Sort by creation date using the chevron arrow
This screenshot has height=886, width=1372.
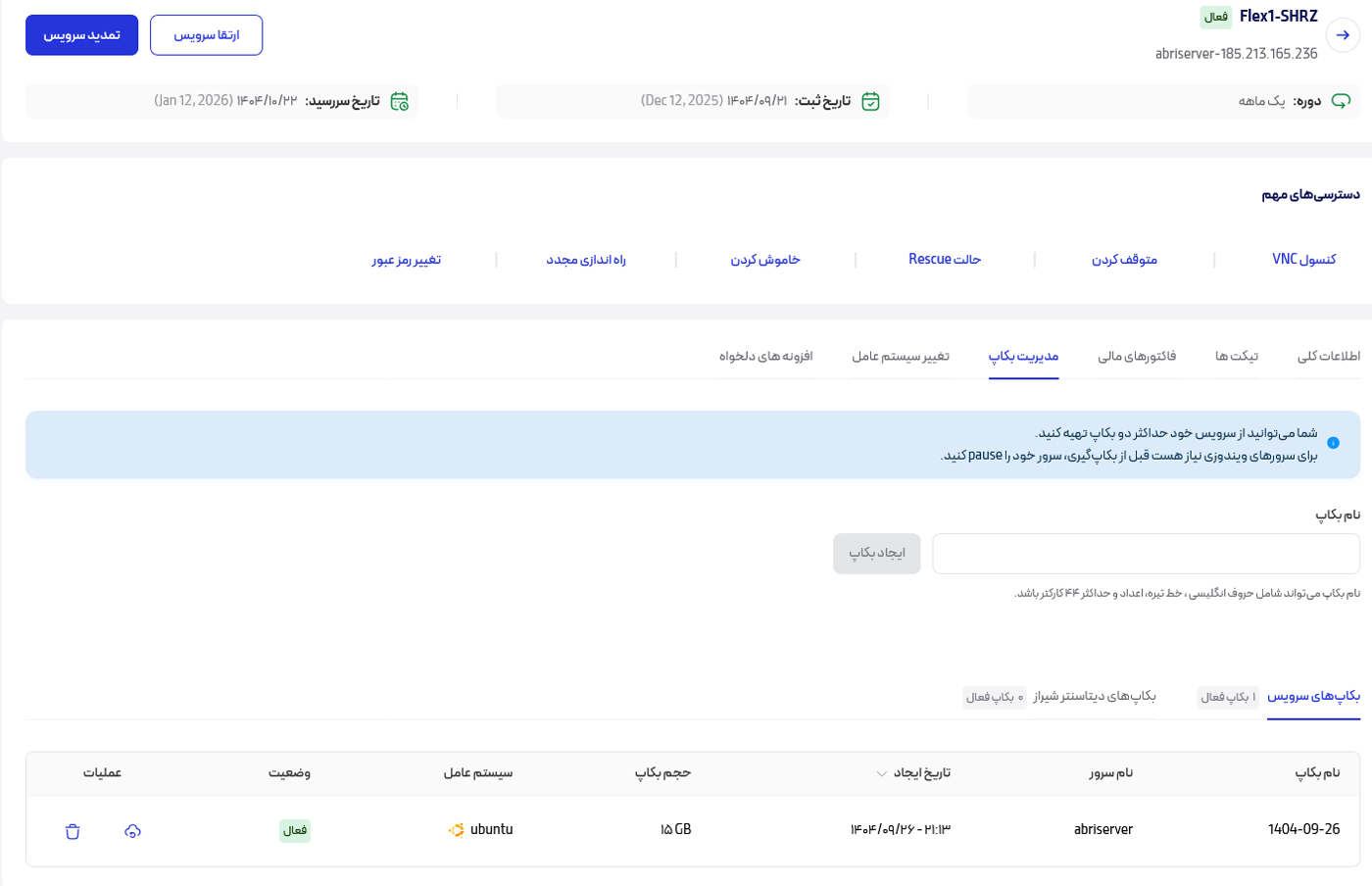(882, 773)
